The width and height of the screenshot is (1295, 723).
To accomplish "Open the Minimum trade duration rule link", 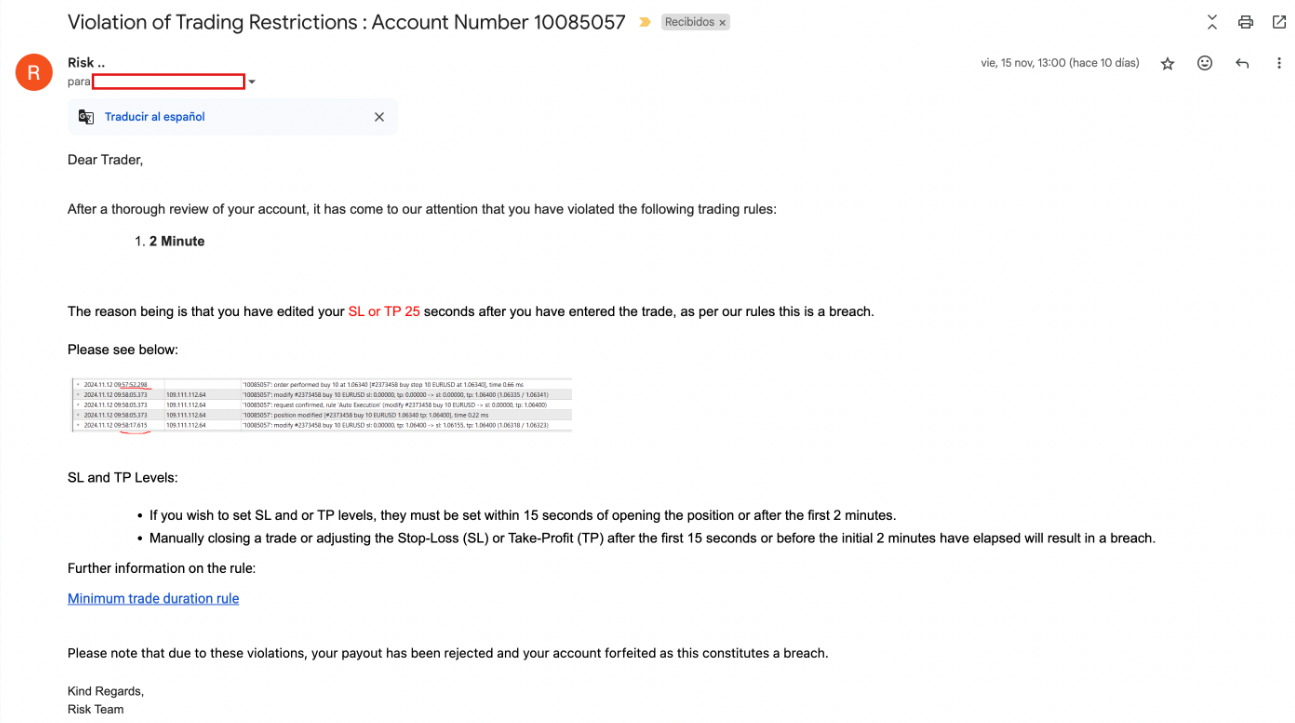I will pyautogui.click(x=153, y=599).
